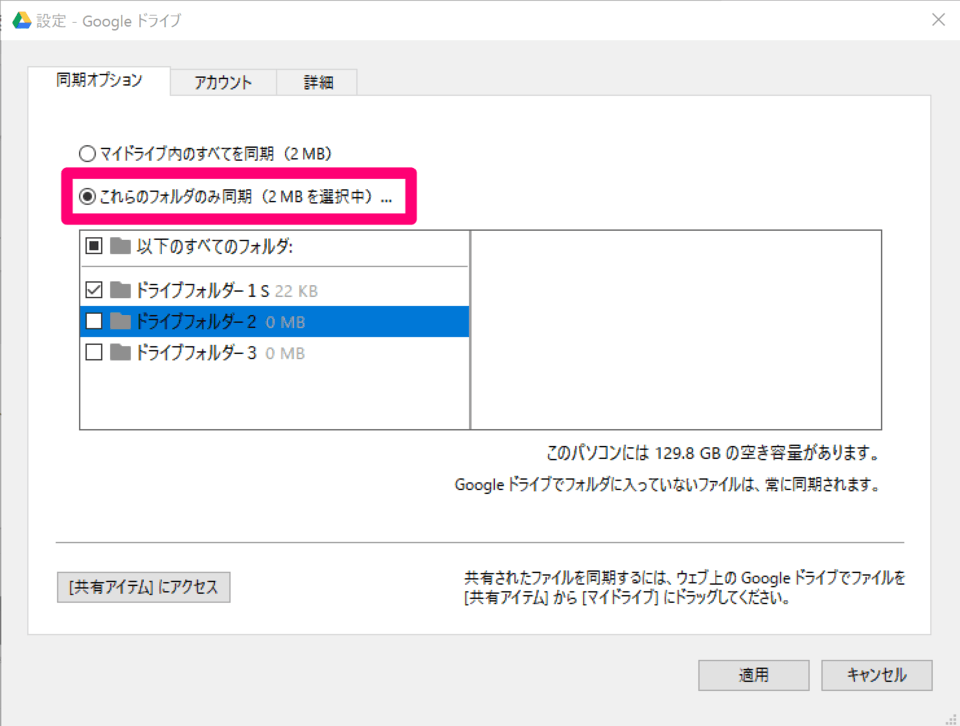
Task: Click 0 MB size of ドライブフォルダー 3
Action: point(285,354)
